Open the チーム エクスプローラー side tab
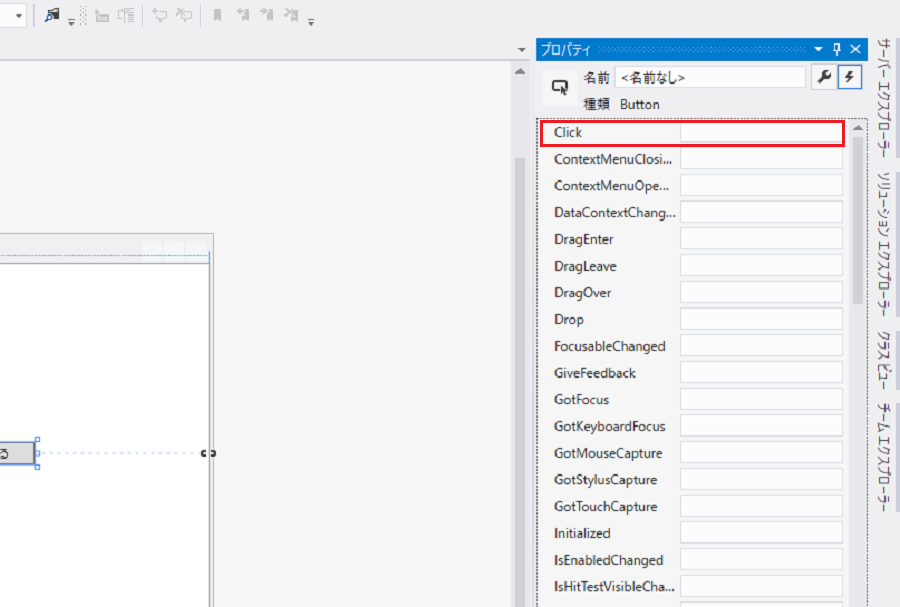 pos(884,457)
